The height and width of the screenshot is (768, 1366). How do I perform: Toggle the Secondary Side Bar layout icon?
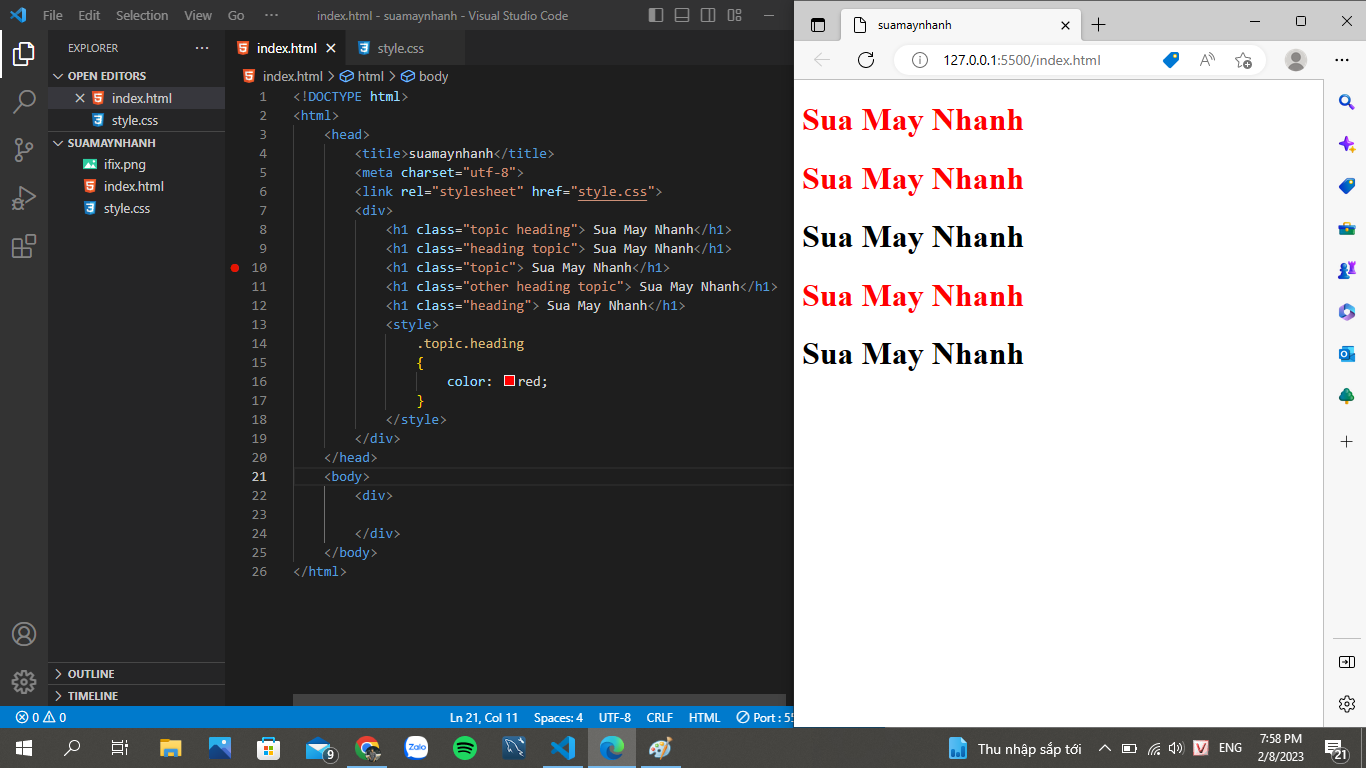(708, 15)
